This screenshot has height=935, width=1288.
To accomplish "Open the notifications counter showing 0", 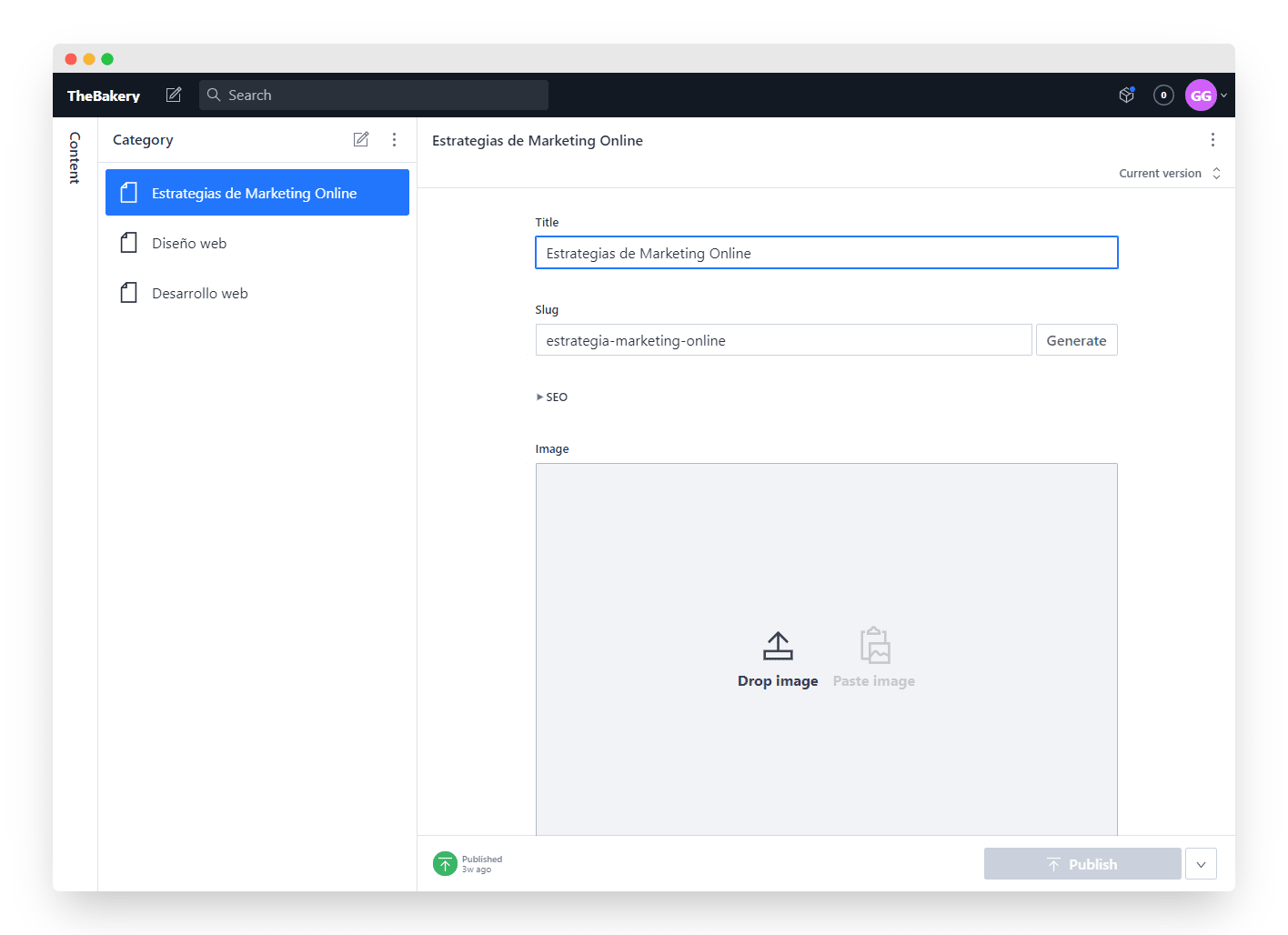I will point(1163,95).
